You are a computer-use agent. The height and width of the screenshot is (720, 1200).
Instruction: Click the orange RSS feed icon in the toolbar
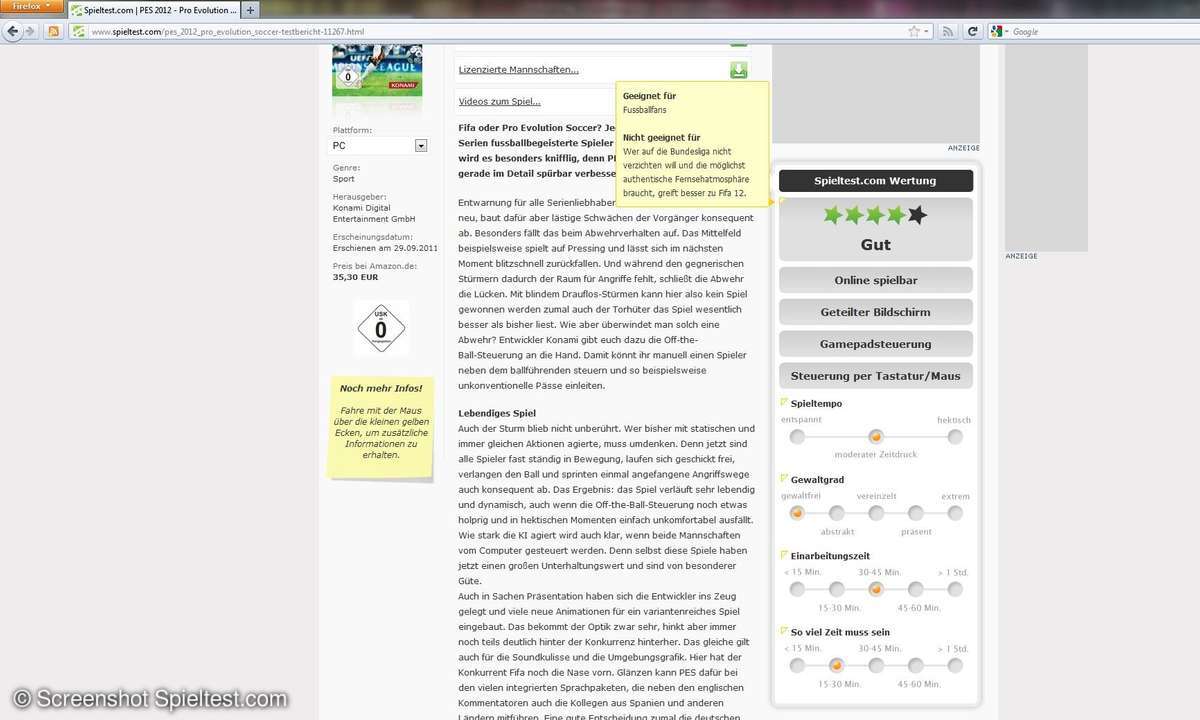53,32
